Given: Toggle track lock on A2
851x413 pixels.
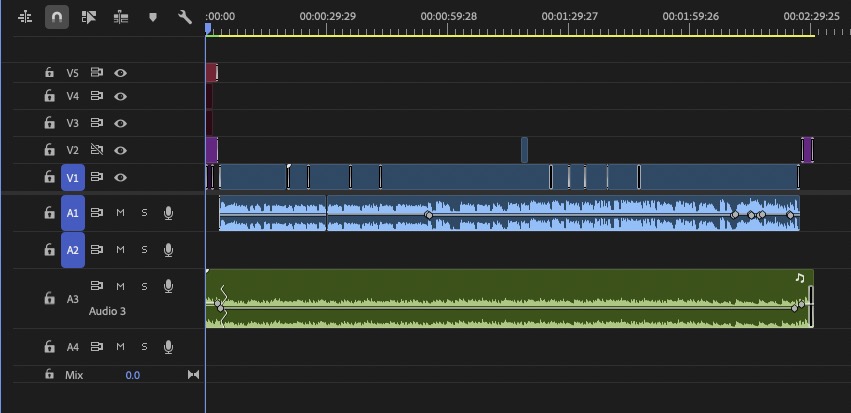Looking at the screenshot, I should [x=49, y=250].
